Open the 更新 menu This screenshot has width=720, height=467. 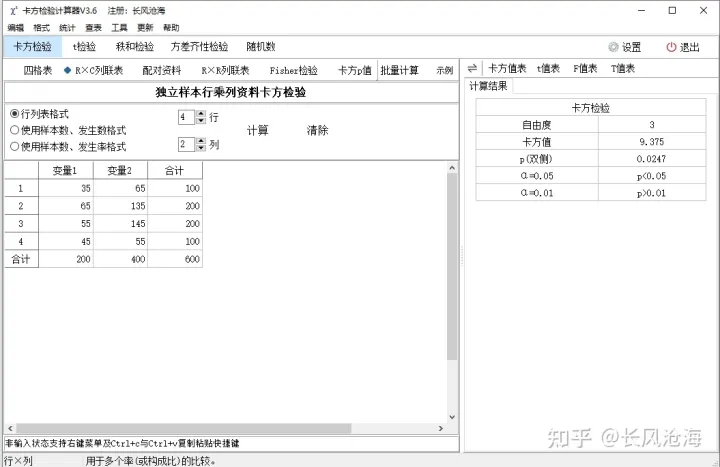[145, 28]
